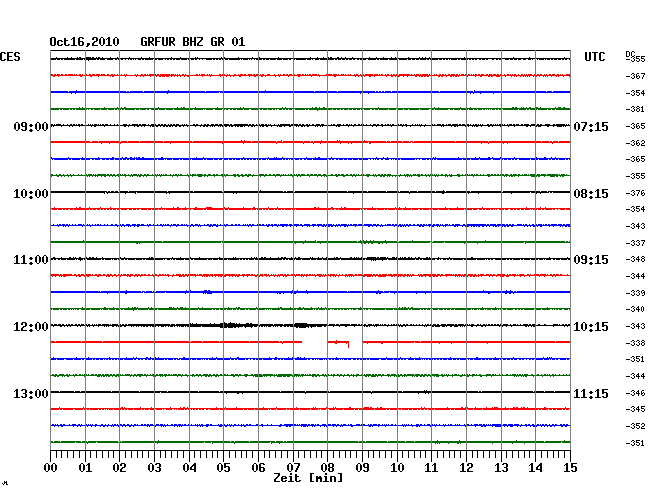Click the '05' minute tick label
The image size is (650, 494).
click(223, 467)
